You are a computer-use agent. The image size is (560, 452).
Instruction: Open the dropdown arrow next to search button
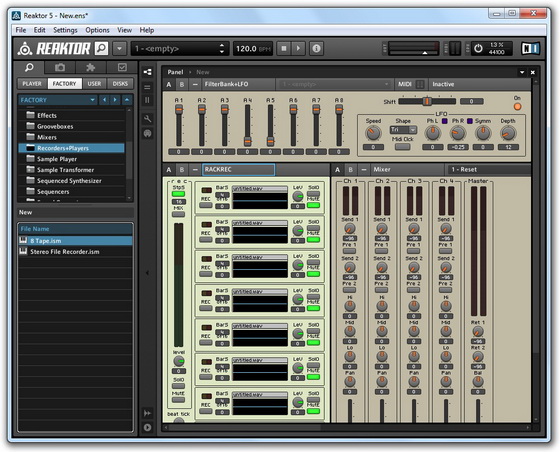(120, 48)
